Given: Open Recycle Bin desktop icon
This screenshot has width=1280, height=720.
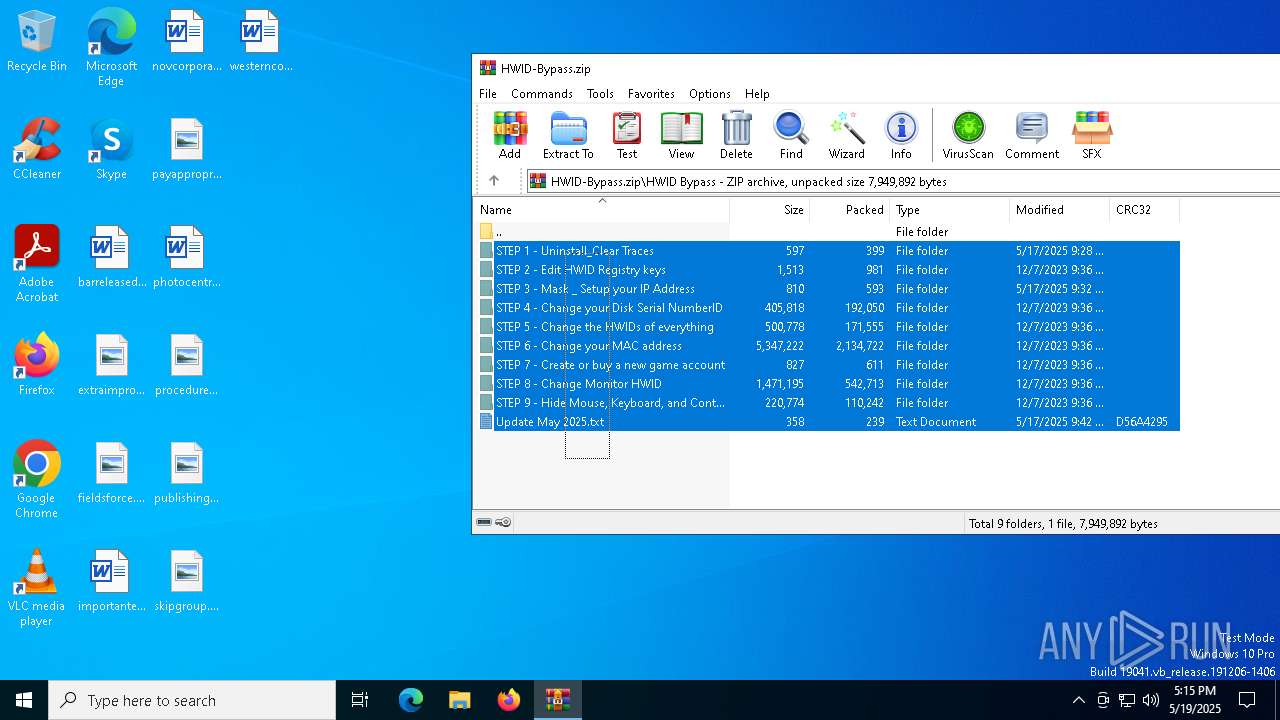Looking at the screenshot, I should [37, 42].
